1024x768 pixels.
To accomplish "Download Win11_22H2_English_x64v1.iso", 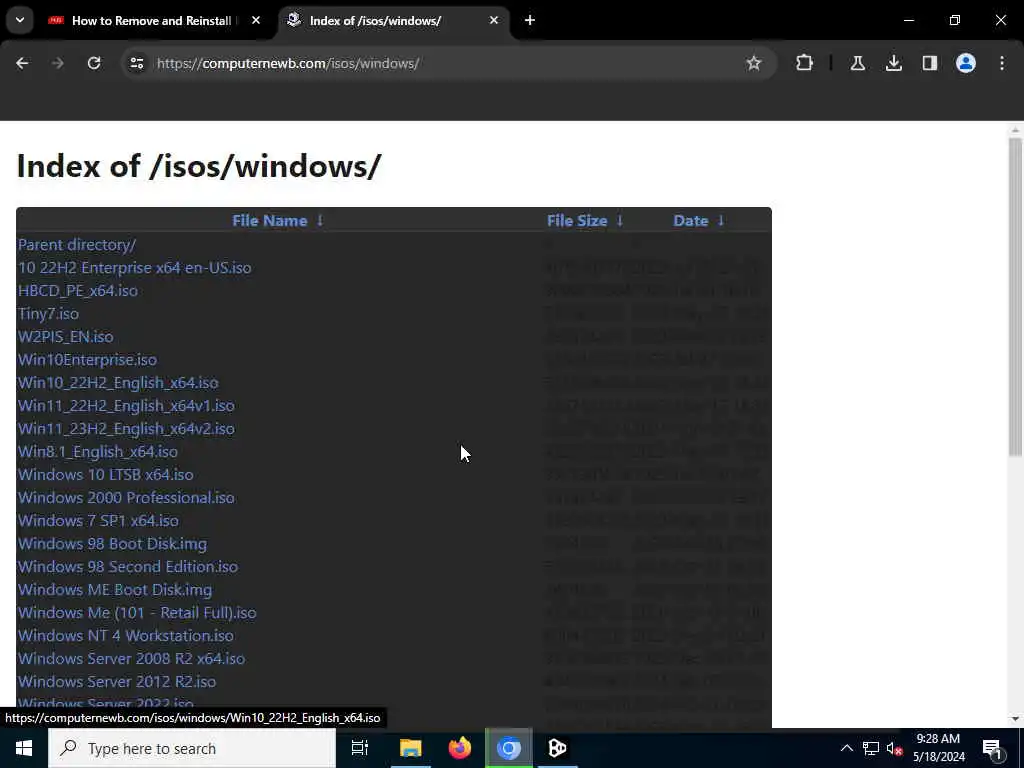I will coord(126,406).
